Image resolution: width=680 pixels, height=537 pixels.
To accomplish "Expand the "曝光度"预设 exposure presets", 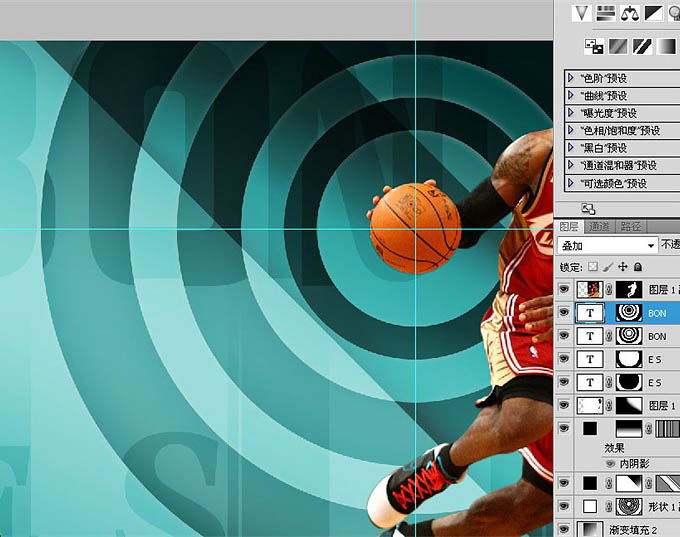I will (571, 112).
